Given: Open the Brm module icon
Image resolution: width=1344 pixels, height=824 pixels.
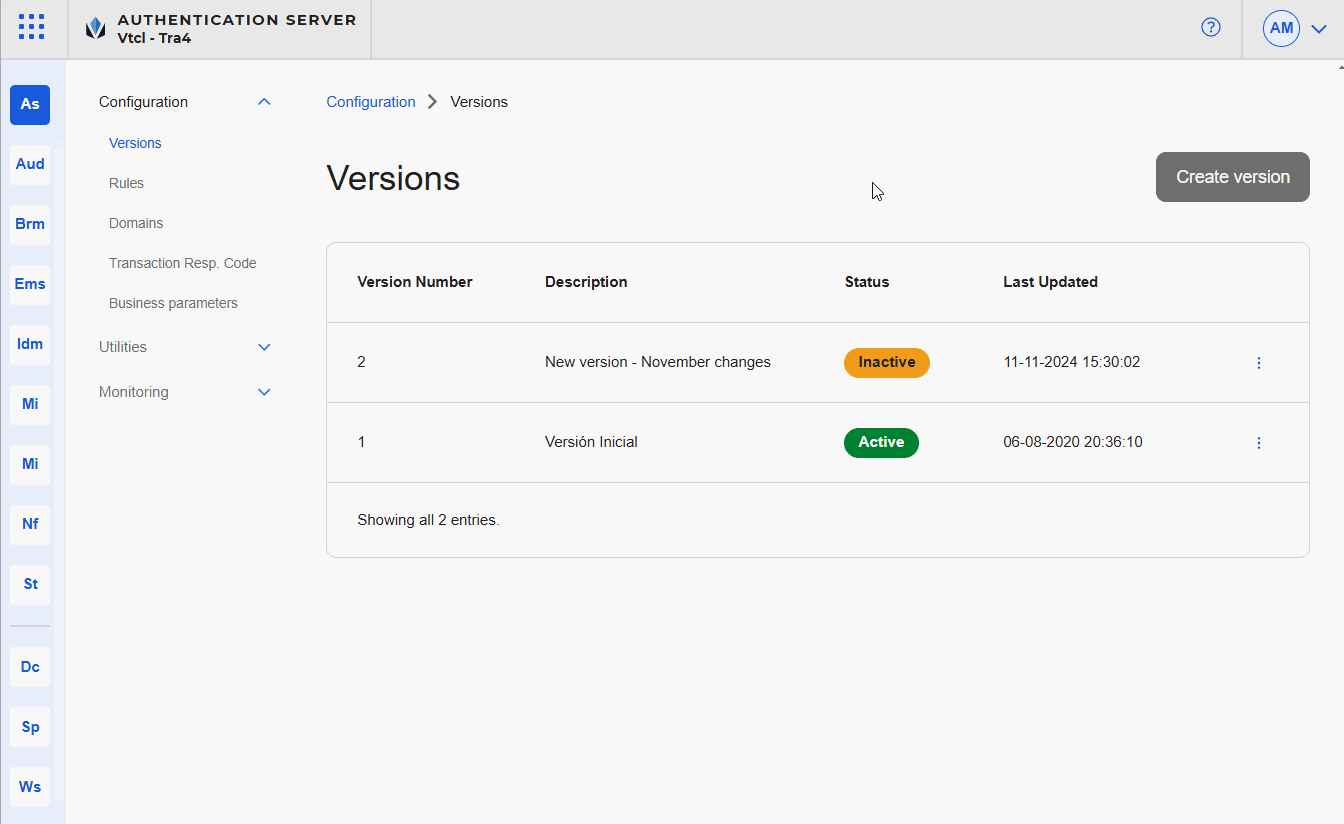Looking at the screenshot, I should [x=30, y=224].
